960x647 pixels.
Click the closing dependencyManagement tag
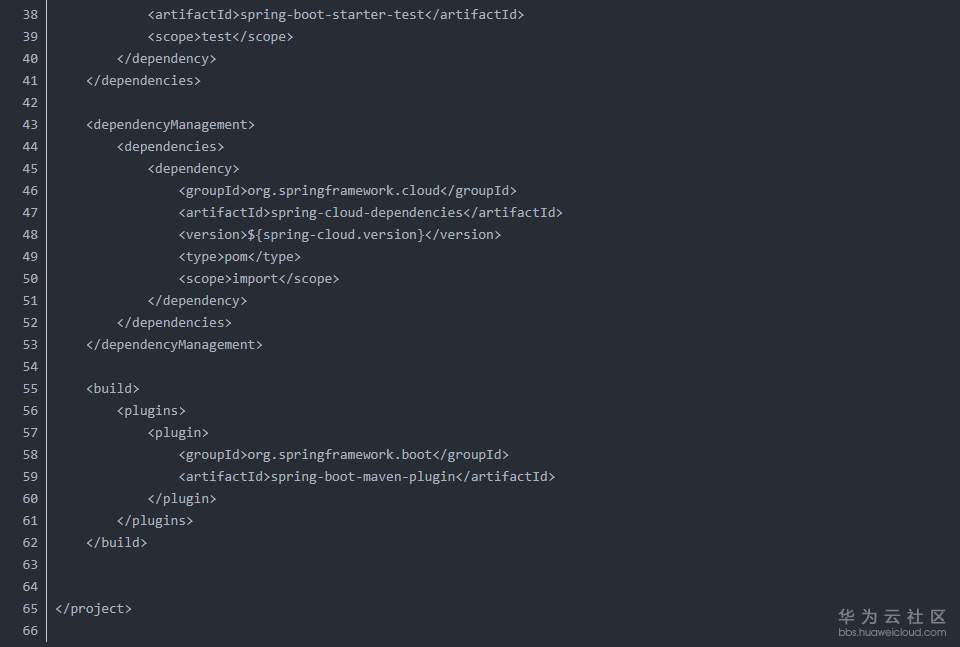(x=174, y=345)
